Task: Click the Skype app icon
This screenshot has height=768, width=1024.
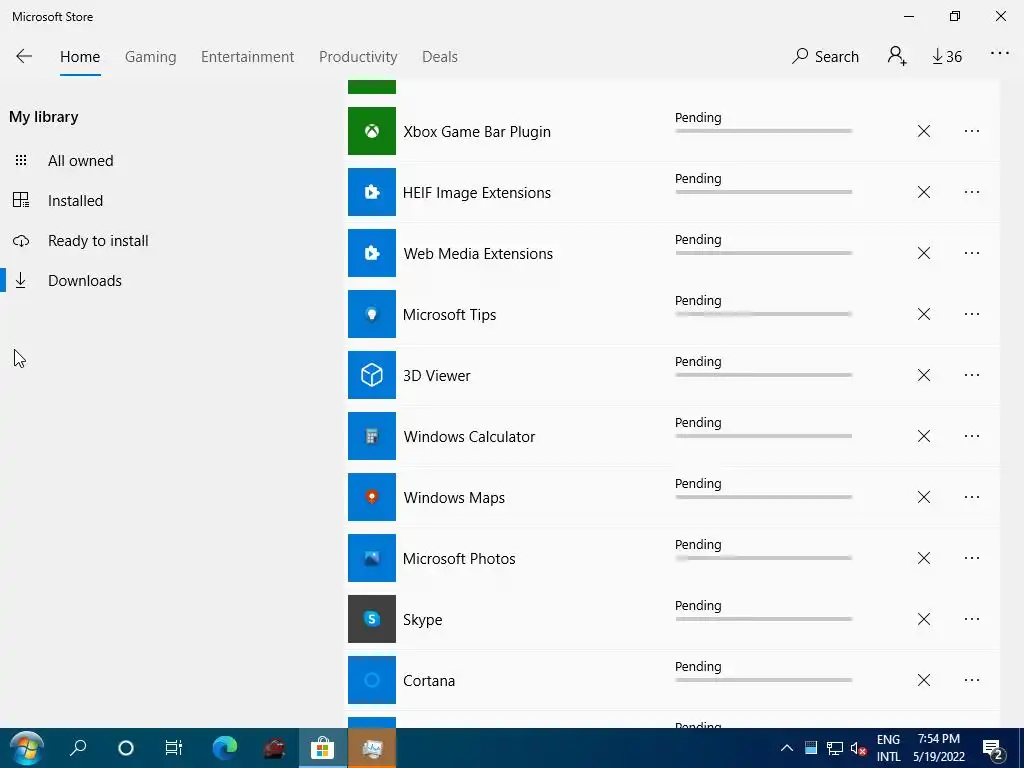Action: (x=372, y=619)
